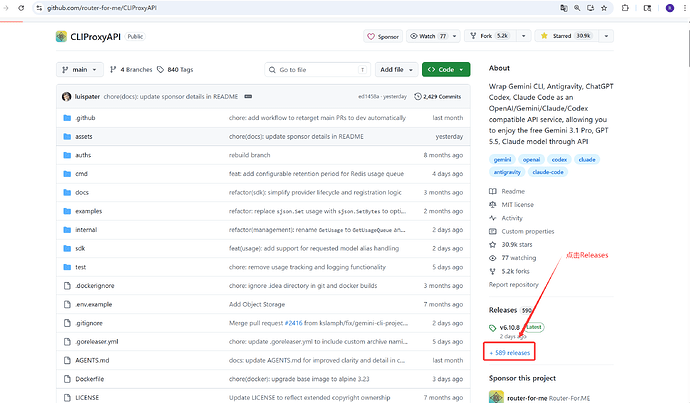Open the cmd folder
The width and height of the screenshot is (690, 403).
[x=81, y=174]
